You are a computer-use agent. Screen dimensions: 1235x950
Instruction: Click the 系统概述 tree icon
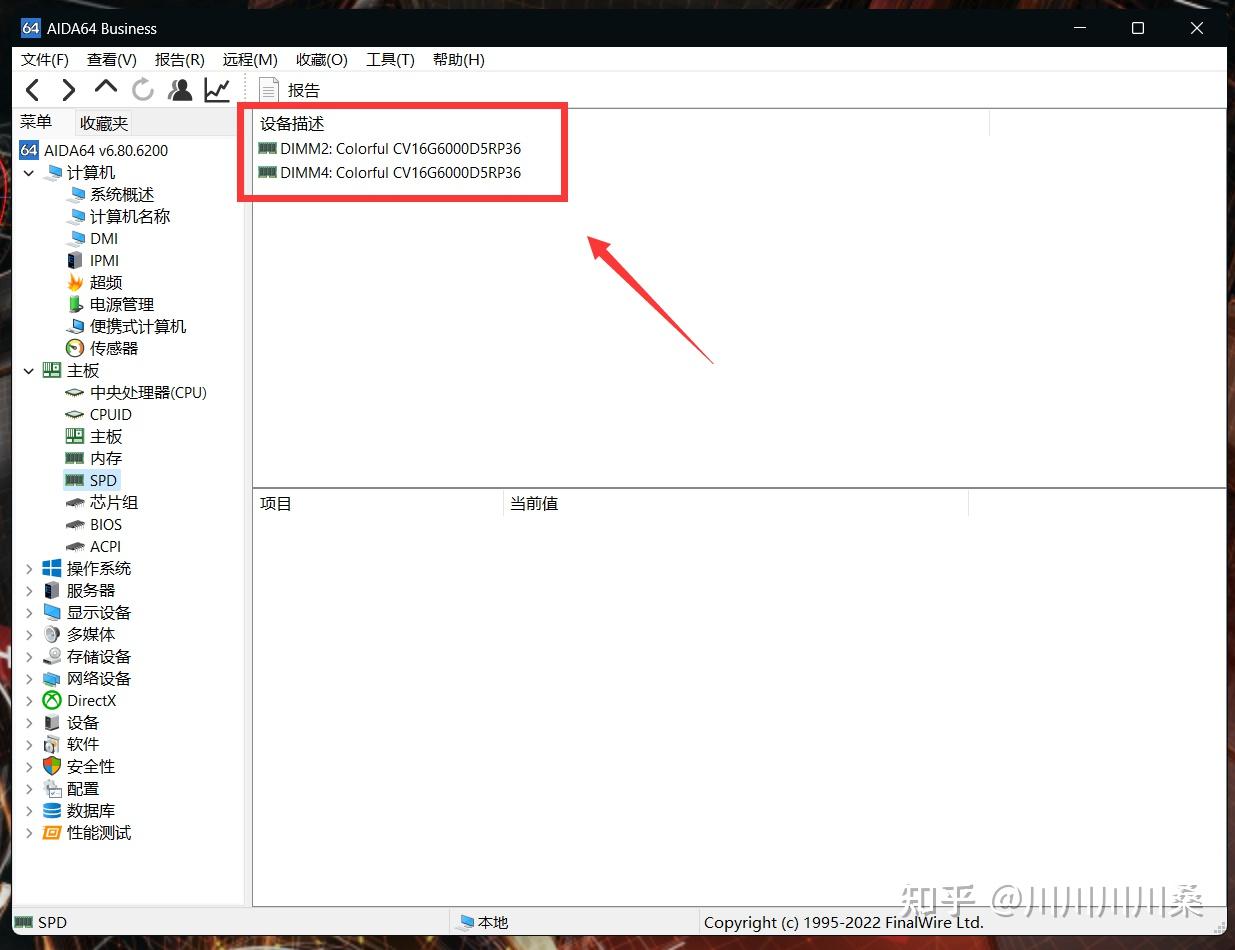click(76, 194)
